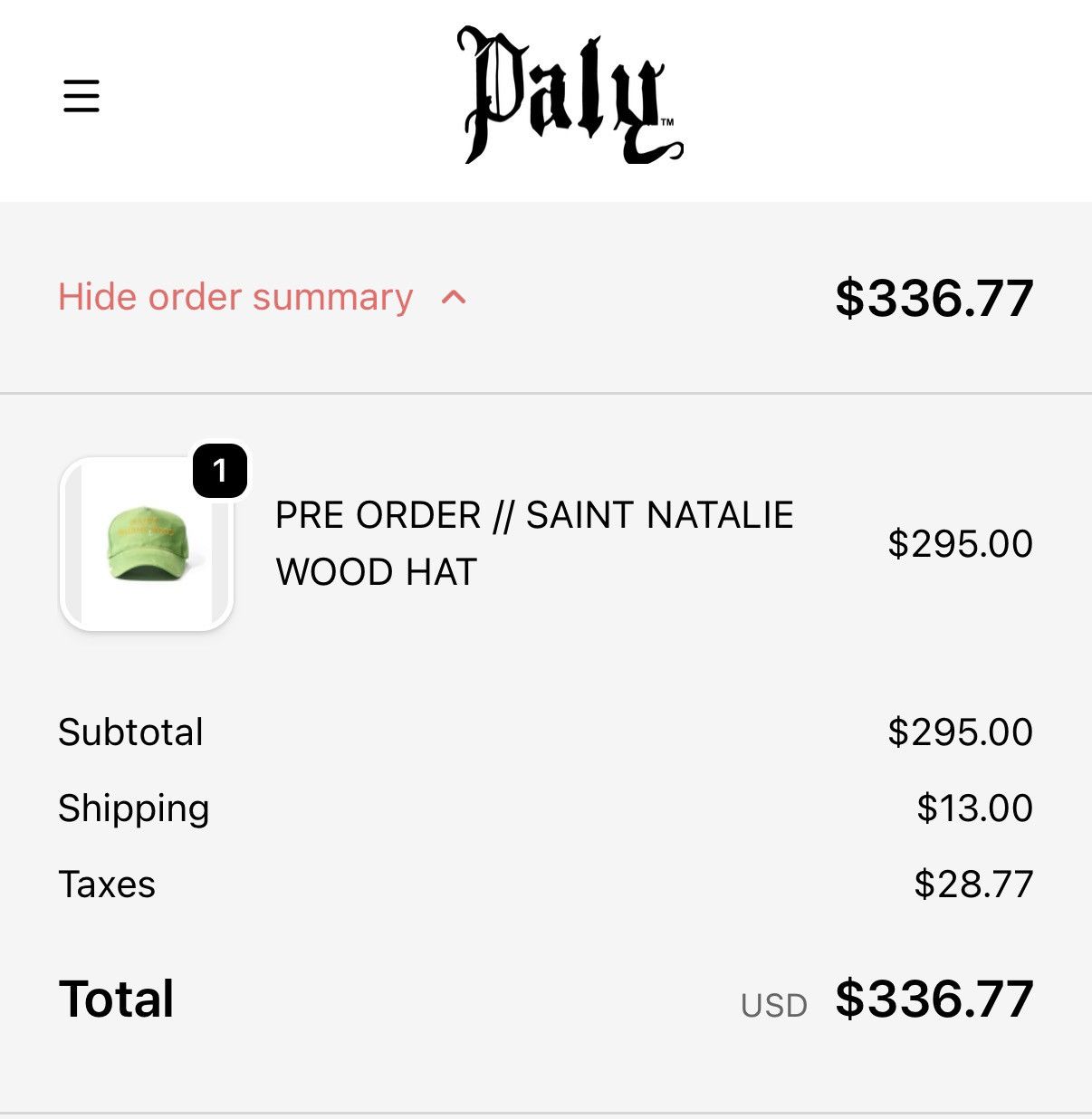The width and height of the screenshot is (1092, 1119).
Task: Tap the green hat product thumbnail
Action: [147, 543]
